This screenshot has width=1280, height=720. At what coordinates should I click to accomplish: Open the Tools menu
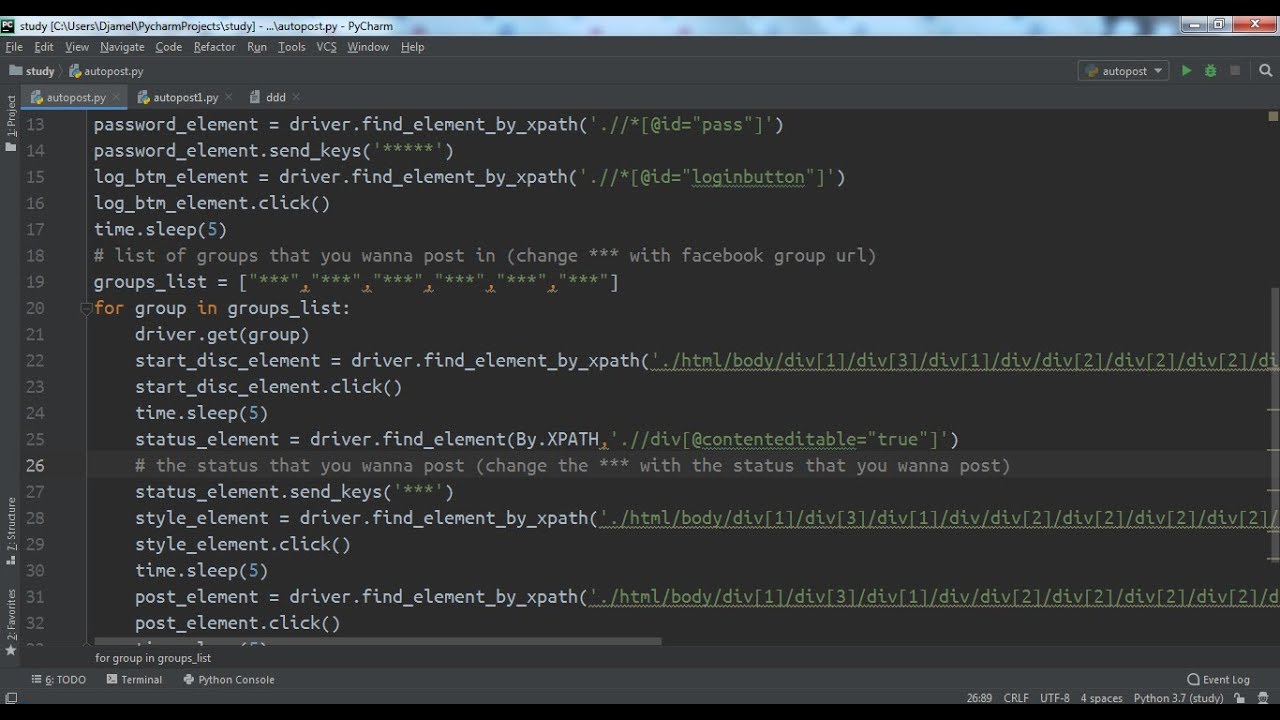pyautogui.click(x=292, y=47)
